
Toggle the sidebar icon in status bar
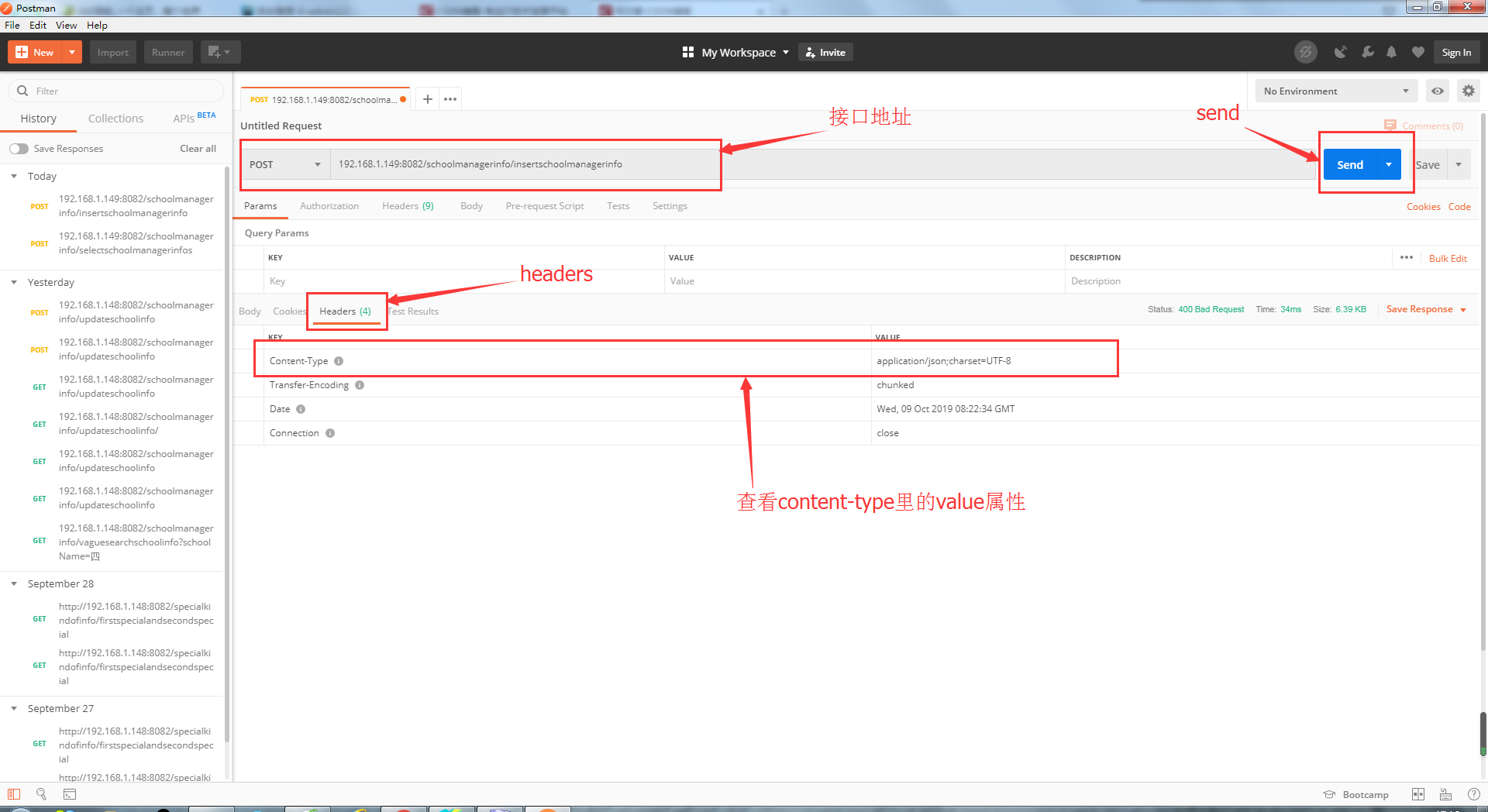point(14,794)
